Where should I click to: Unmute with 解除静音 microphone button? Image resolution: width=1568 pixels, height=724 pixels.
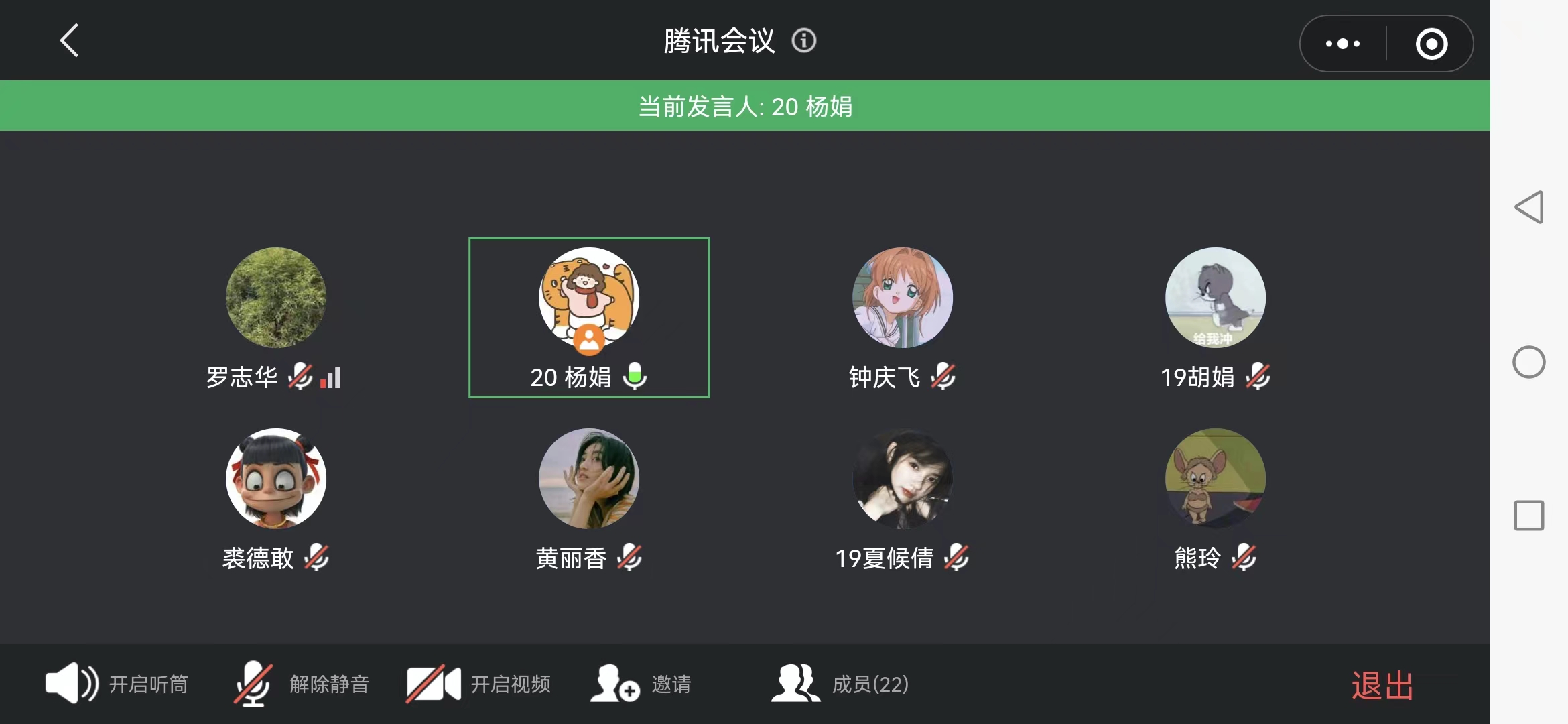pyautogui.click(x=302, y=684)
